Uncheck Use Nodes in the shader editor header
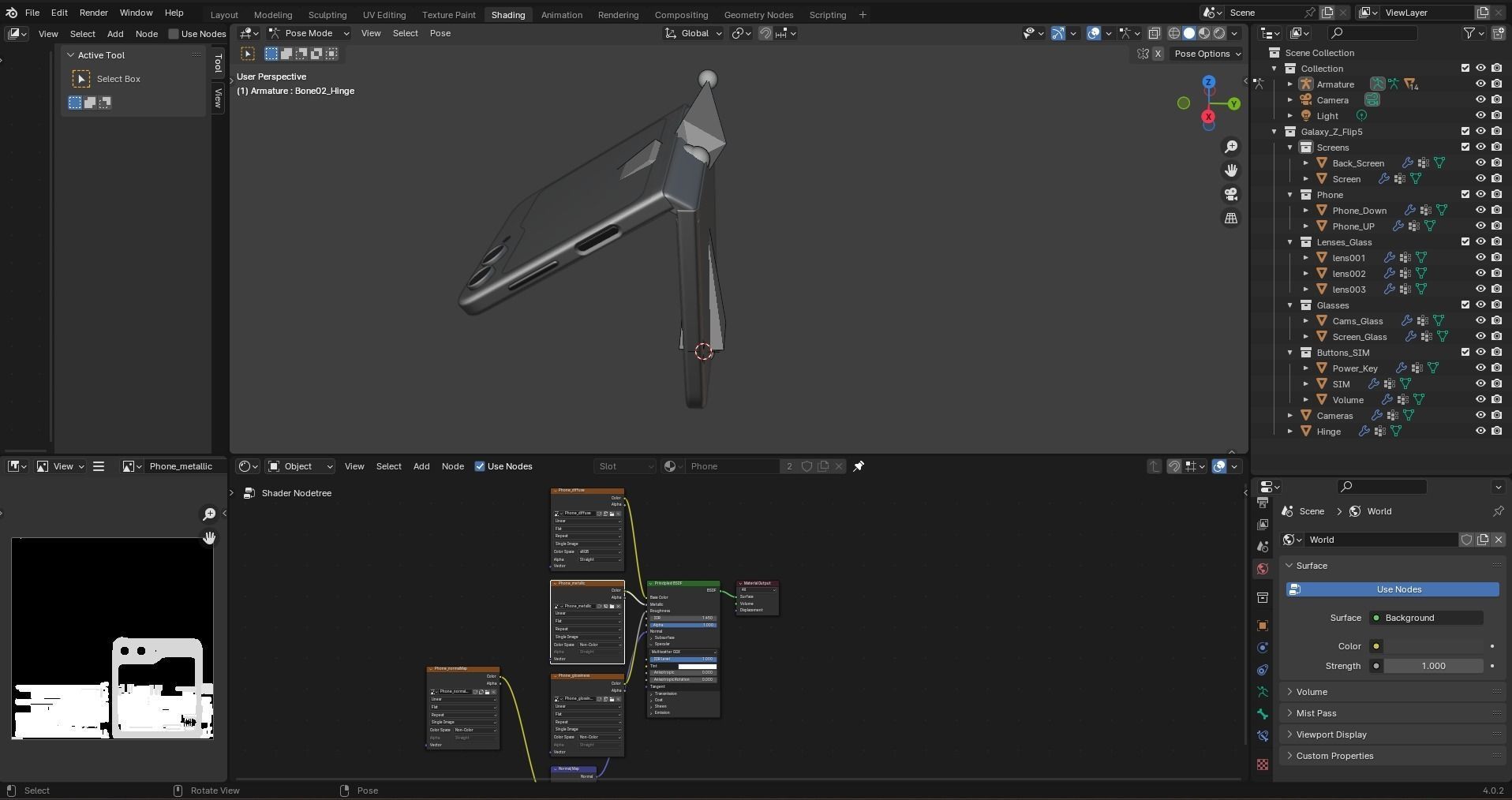This screenshot has height=800, width=1512. (480, 466)
